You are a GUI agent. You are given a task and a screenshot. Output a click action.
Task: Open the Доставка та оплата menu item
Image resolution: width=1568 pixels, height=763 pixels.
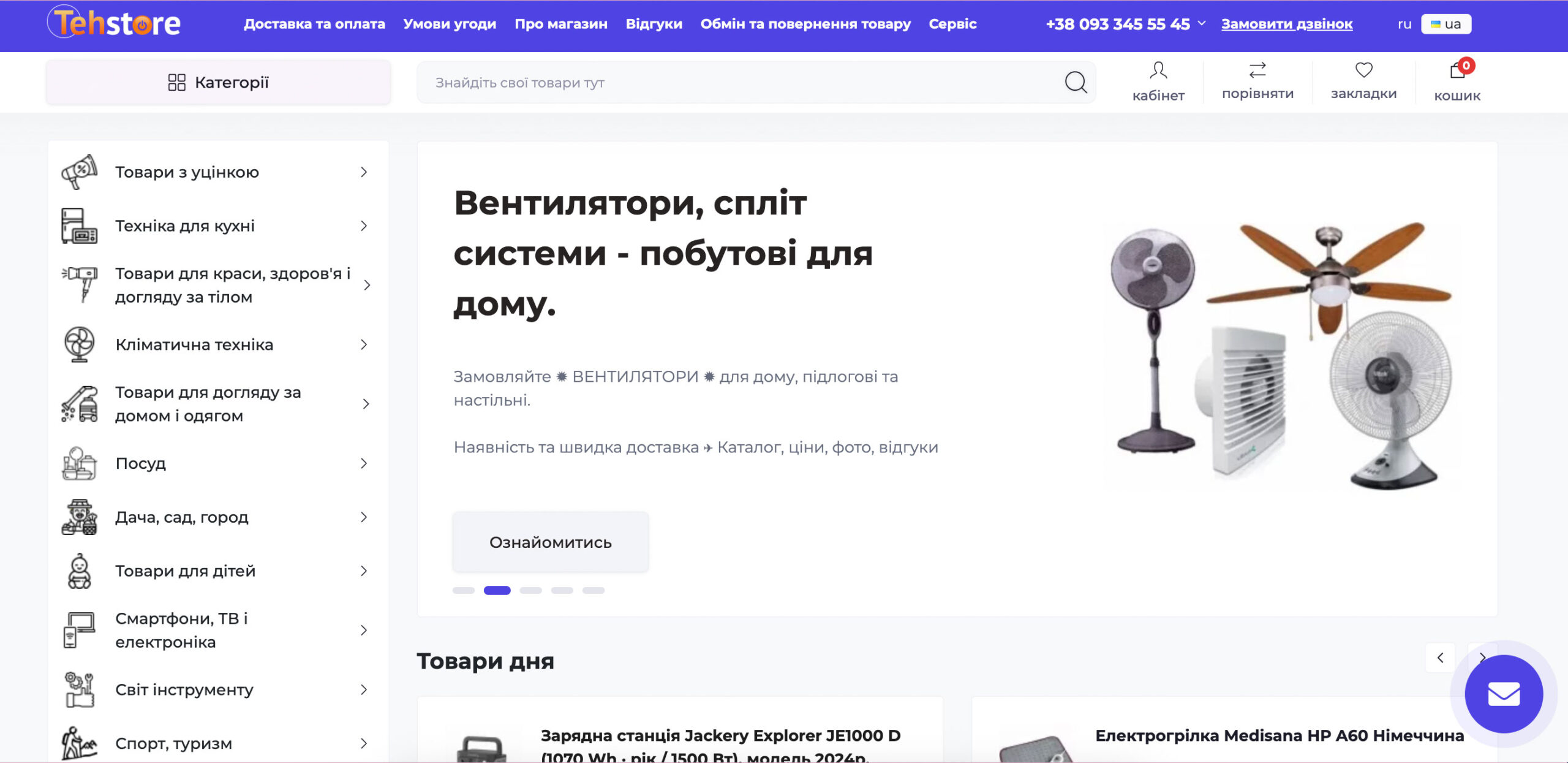point(314,24)
